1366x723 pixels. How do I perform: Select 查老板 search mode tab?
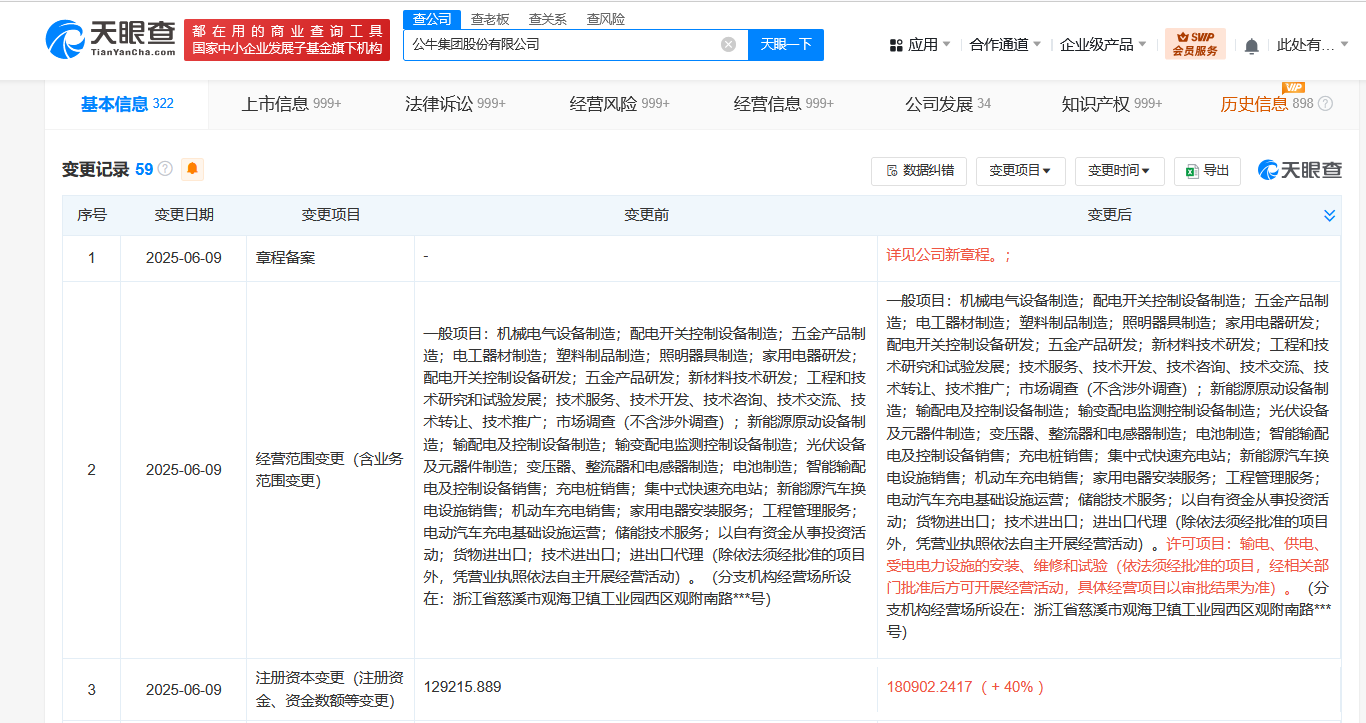490,19
